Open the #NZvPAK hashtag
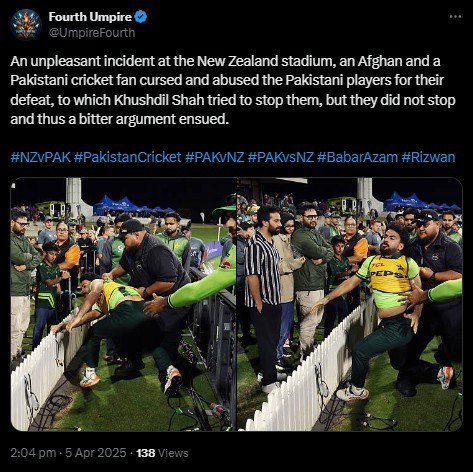This screenshot has width=473, height=472. coord(41,157)
